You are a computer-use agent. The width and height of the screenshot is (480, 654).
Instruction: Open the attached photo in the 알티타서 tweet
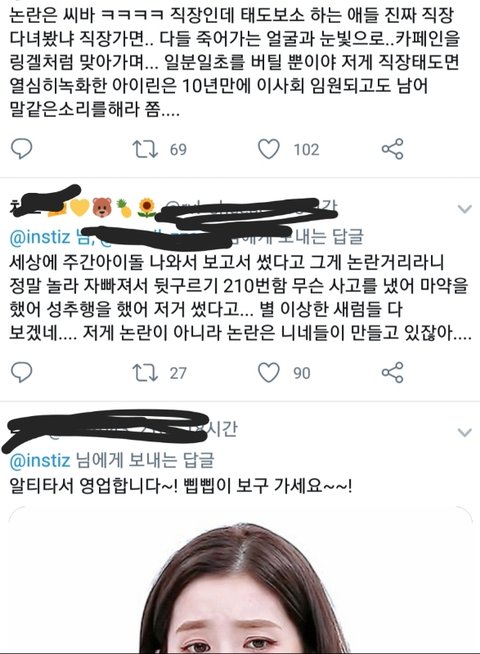point(241,580)
